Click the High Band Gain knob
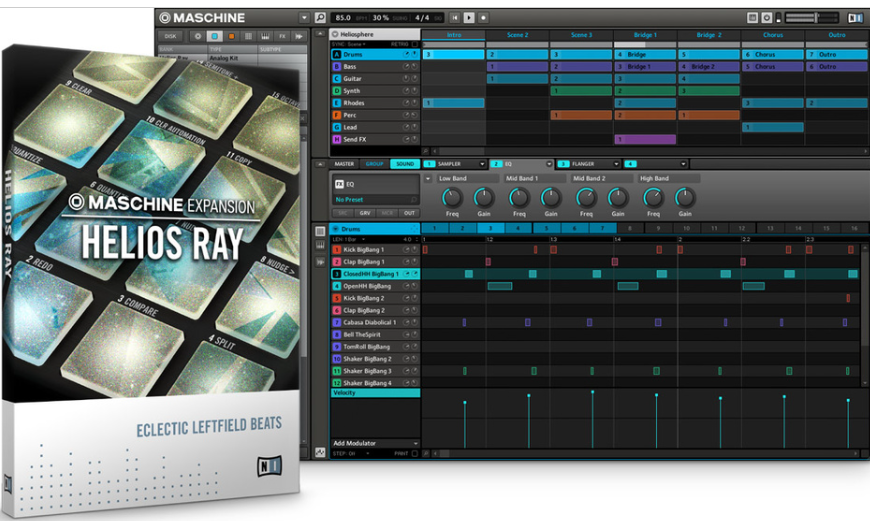The image size is (870, 521). pos(685,198)
